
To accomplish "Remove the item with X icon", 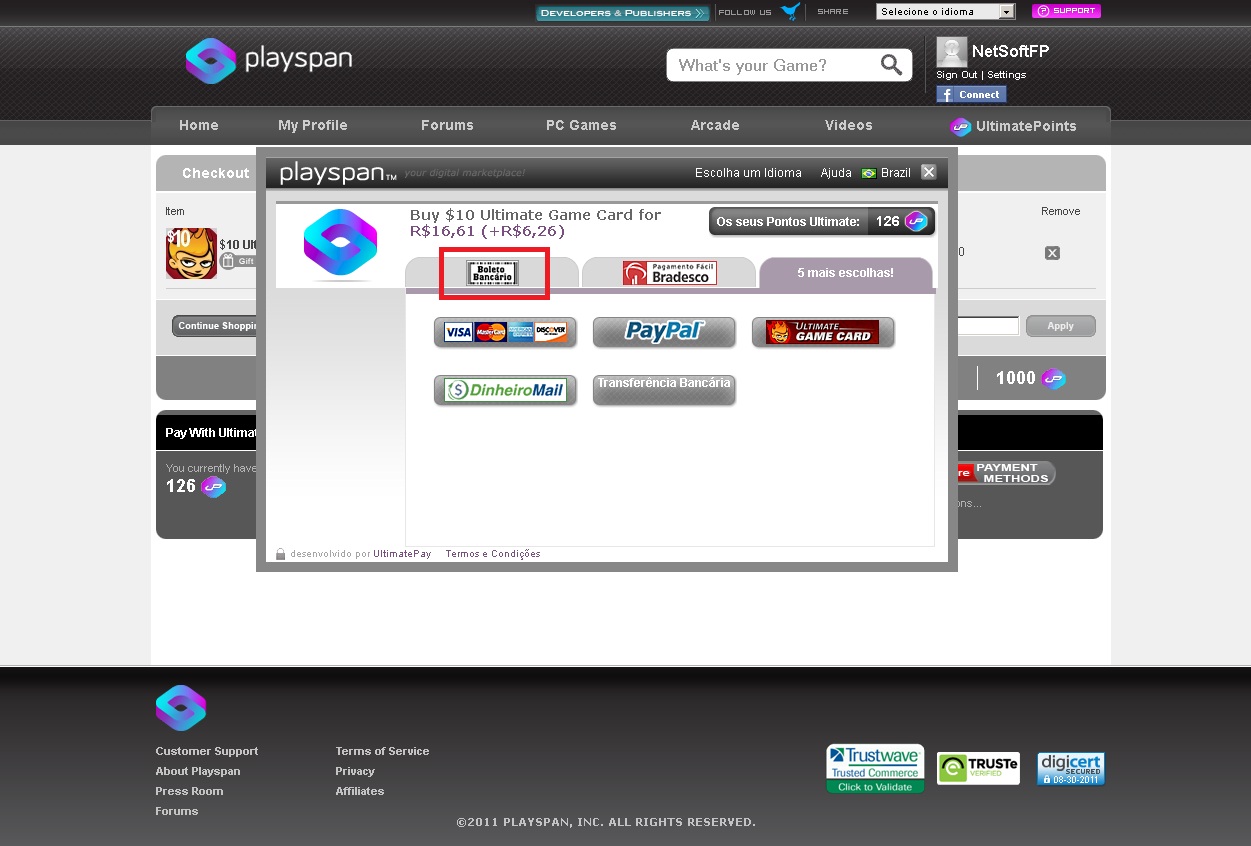I will click(1052, 253).
